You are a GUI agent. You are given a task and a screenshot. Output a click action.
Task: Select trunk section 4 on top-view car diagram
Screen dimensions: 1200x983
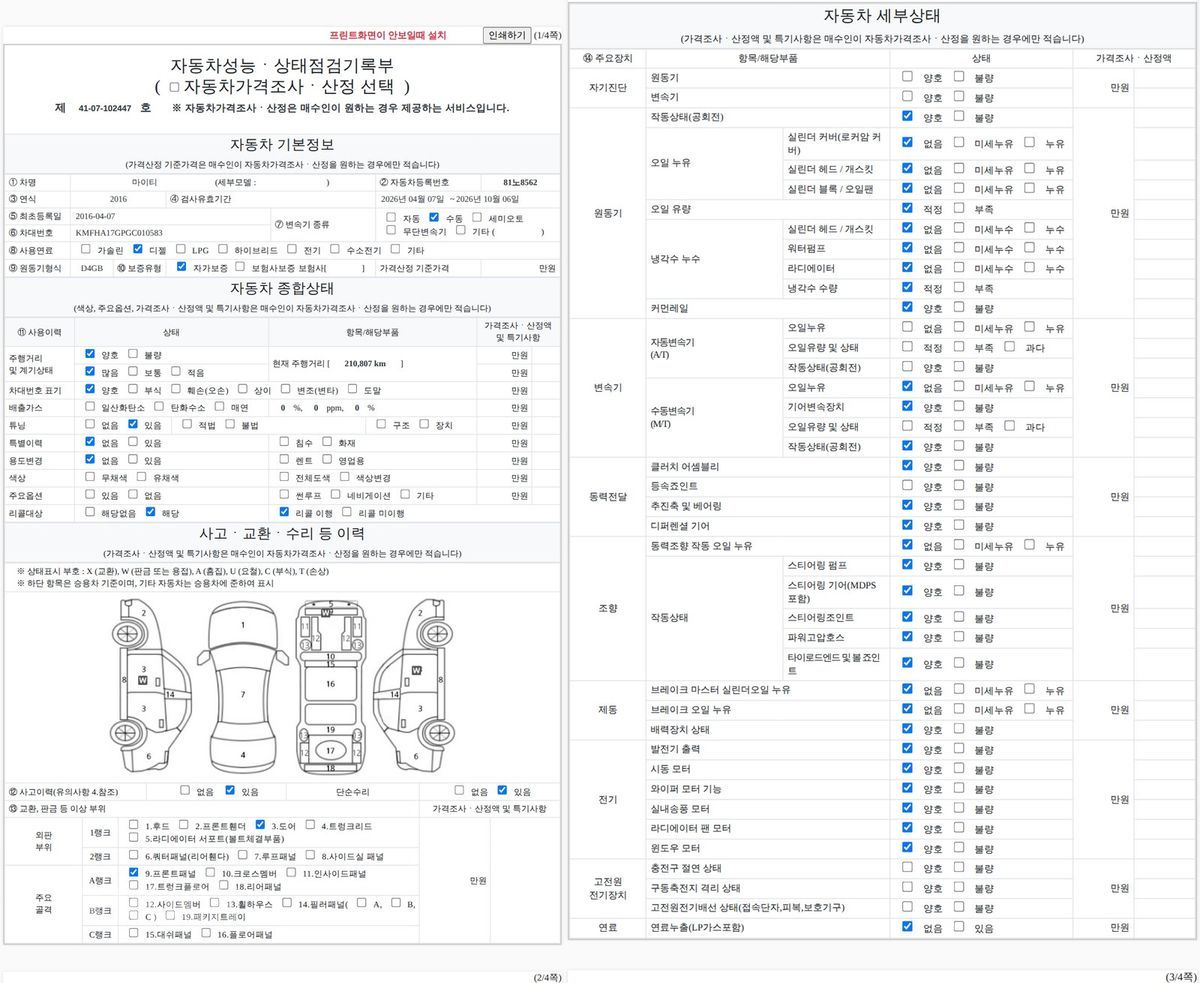pyautogui.click(x=242, y=754)
